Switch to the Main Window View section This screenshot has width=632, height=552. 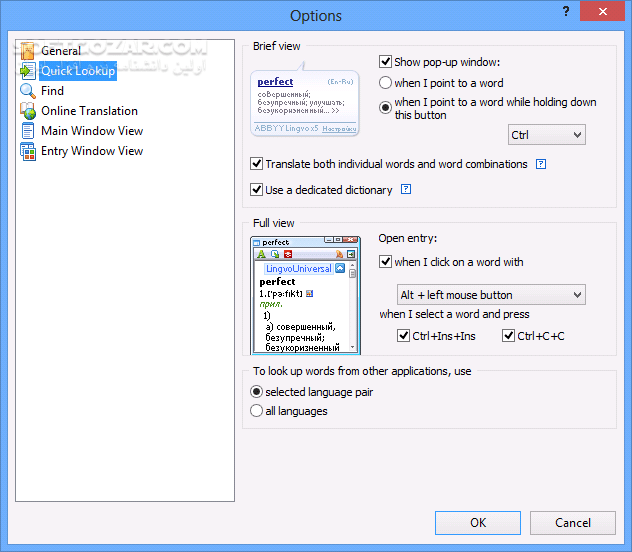91,131
